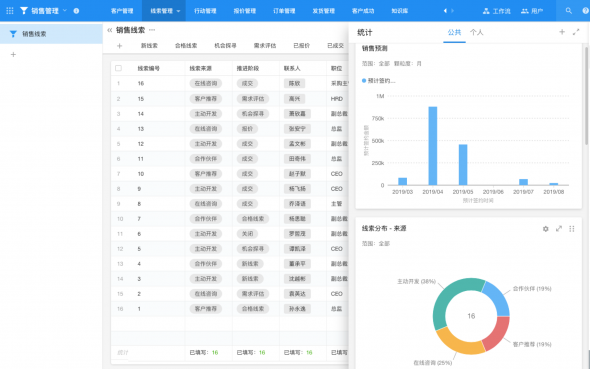Open the more options beside 销售线索 title

152,30
